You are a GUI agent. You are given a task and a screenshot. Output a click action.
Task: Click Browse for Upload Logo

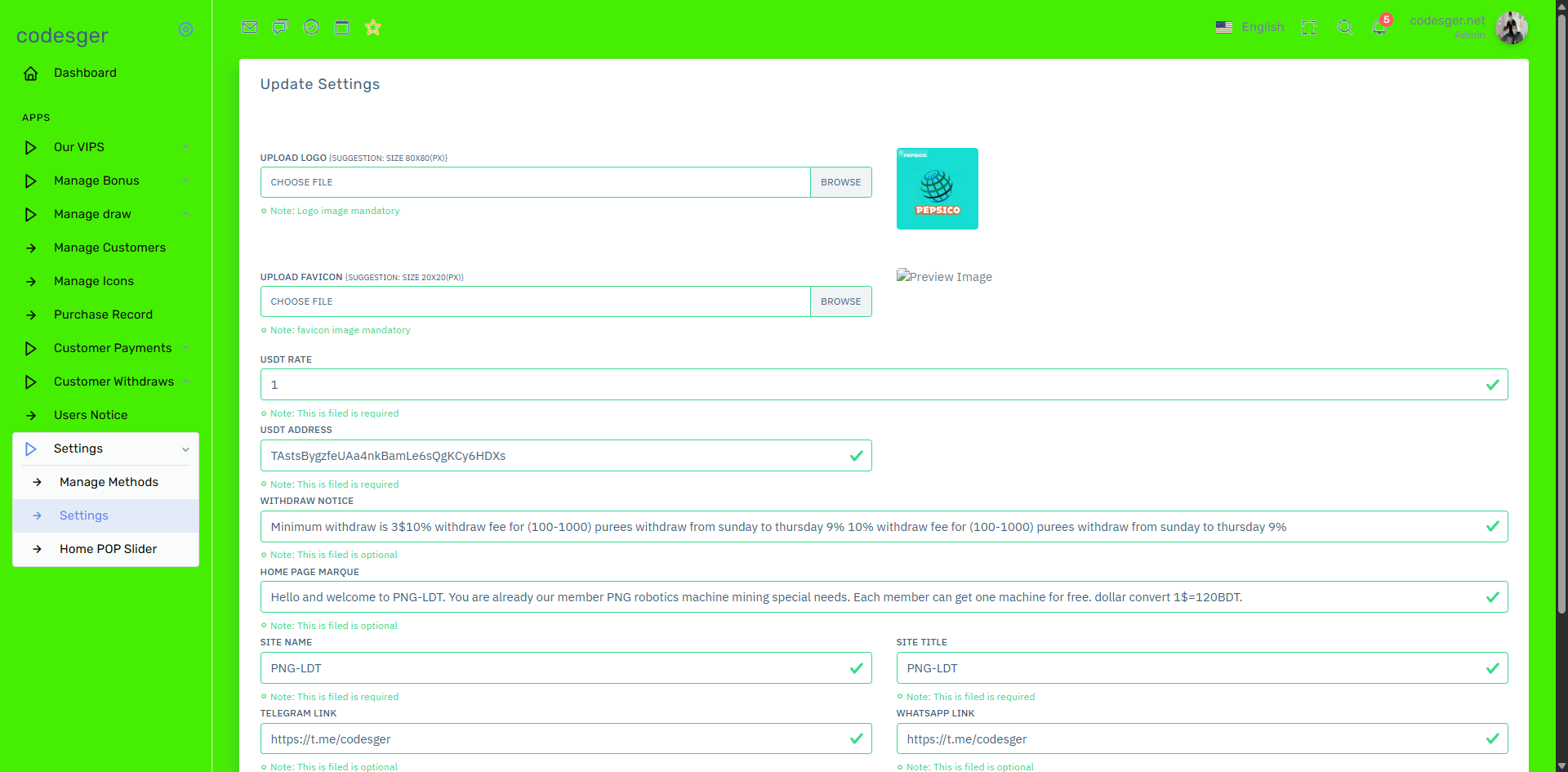coord(840,182)
